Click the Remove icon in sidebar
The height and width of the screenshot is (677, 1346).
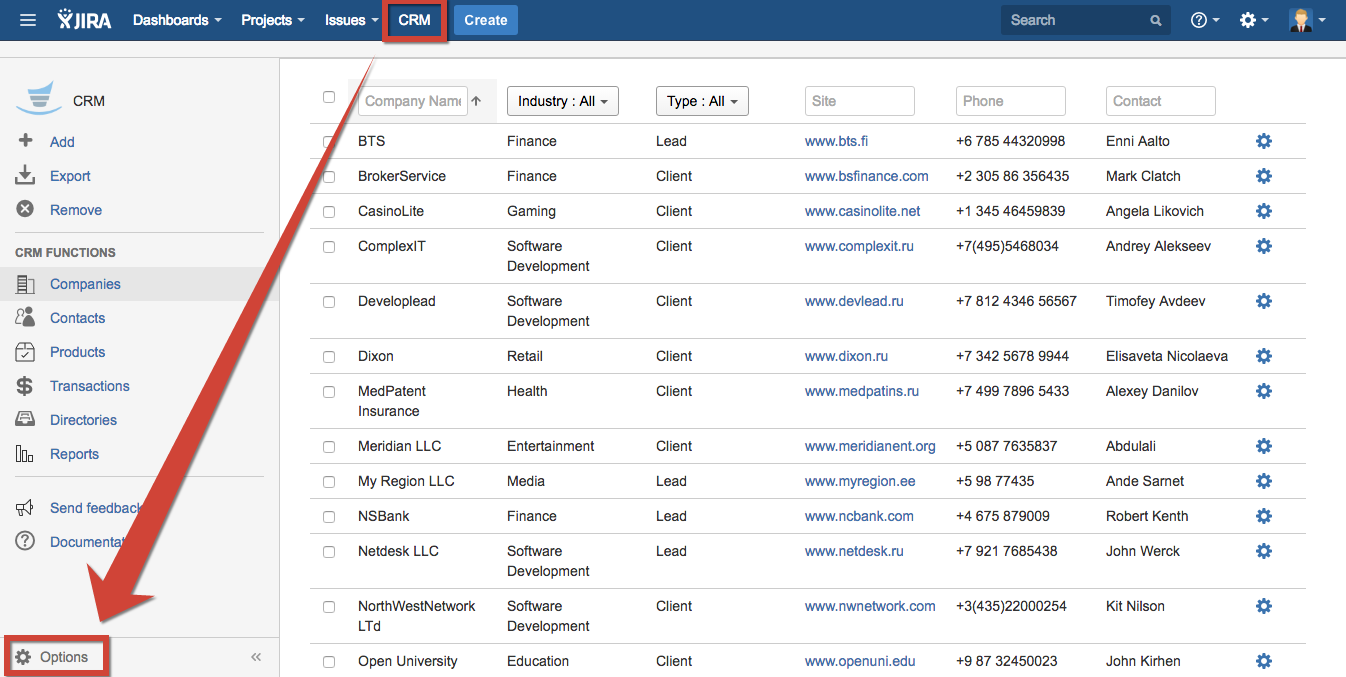[26, 210]
